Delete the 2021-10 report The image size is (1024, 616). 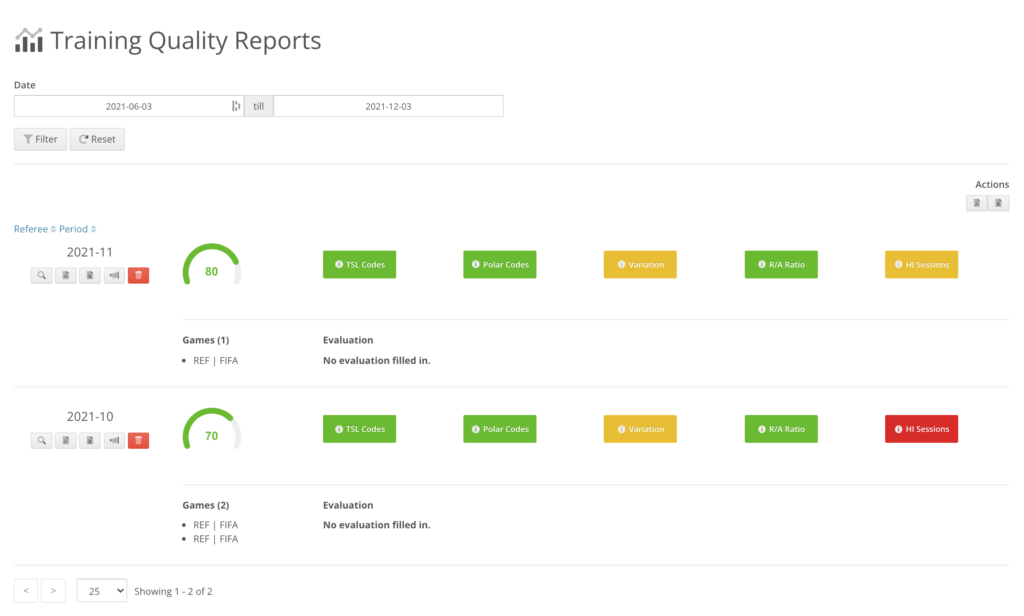tap(138, 440)
